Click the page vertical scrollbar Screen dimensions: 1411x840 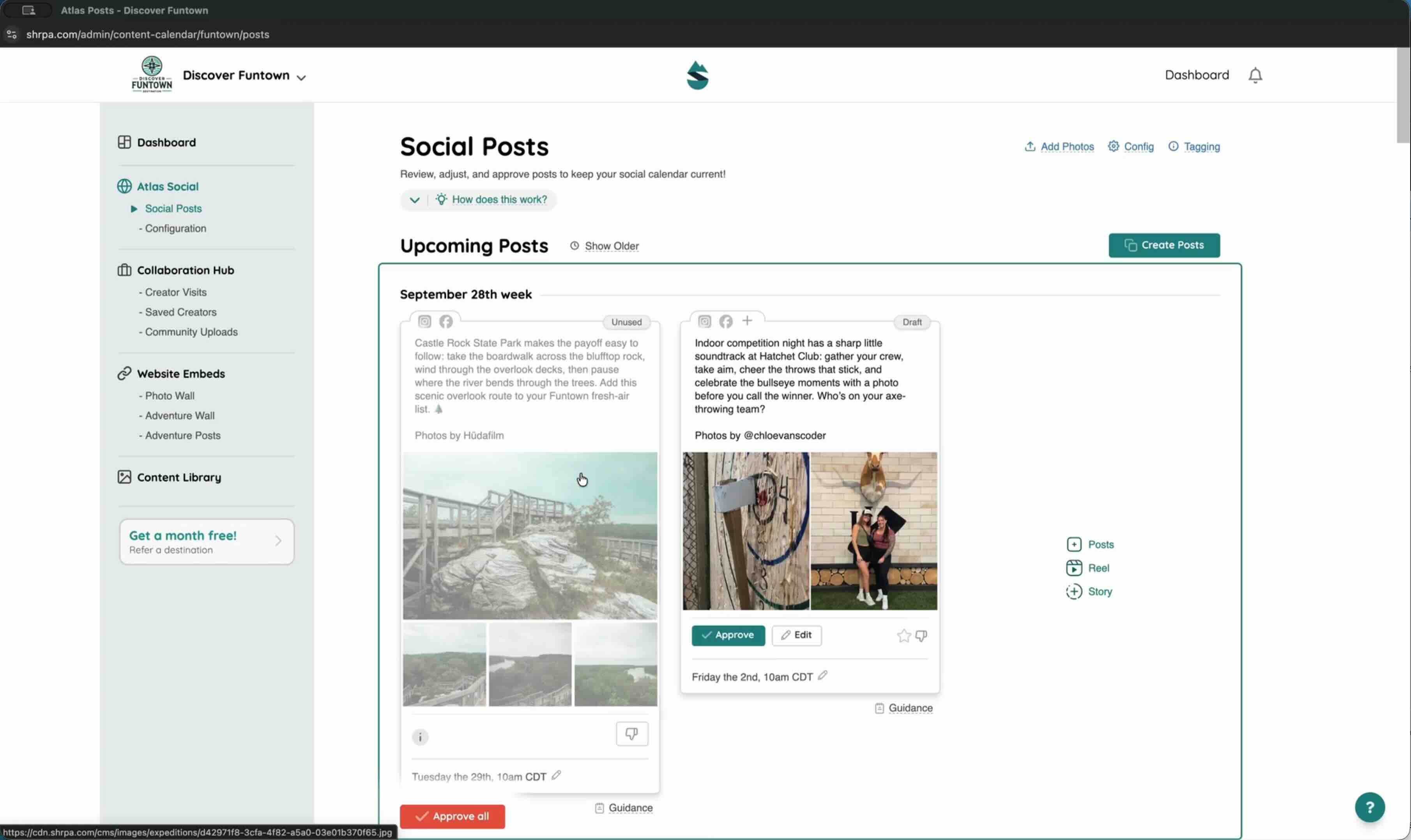click(x=1403, y=96)
